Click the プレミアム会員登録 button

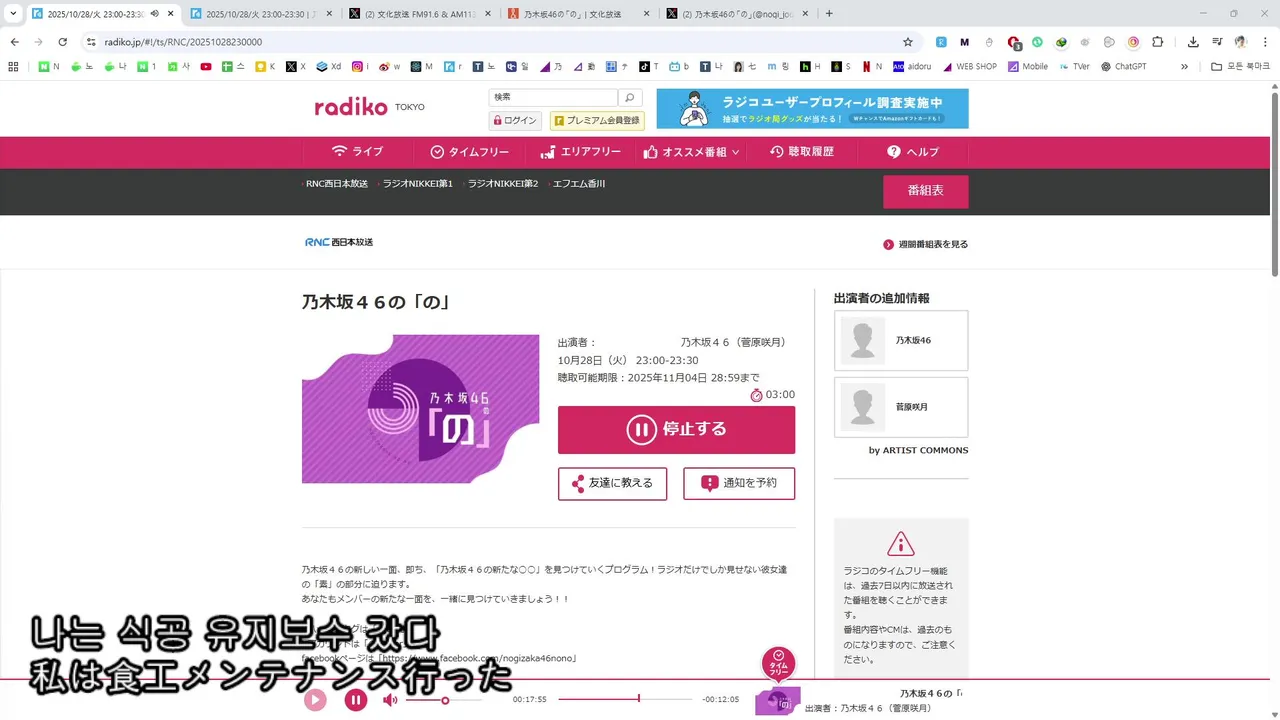click(x=597, y=120)
